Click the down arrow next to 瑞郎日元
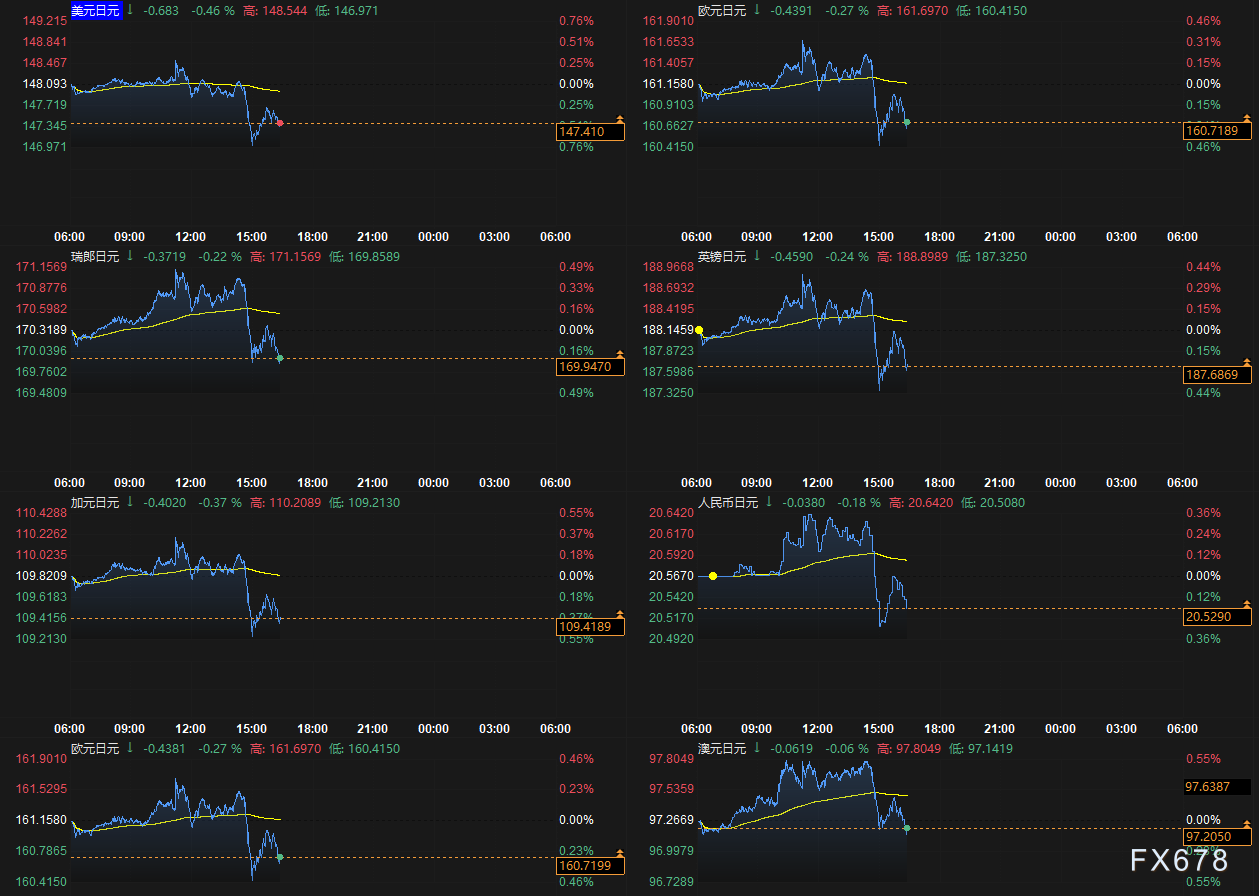The width and height of the screenshot is (1259, 896). point(129,256)
